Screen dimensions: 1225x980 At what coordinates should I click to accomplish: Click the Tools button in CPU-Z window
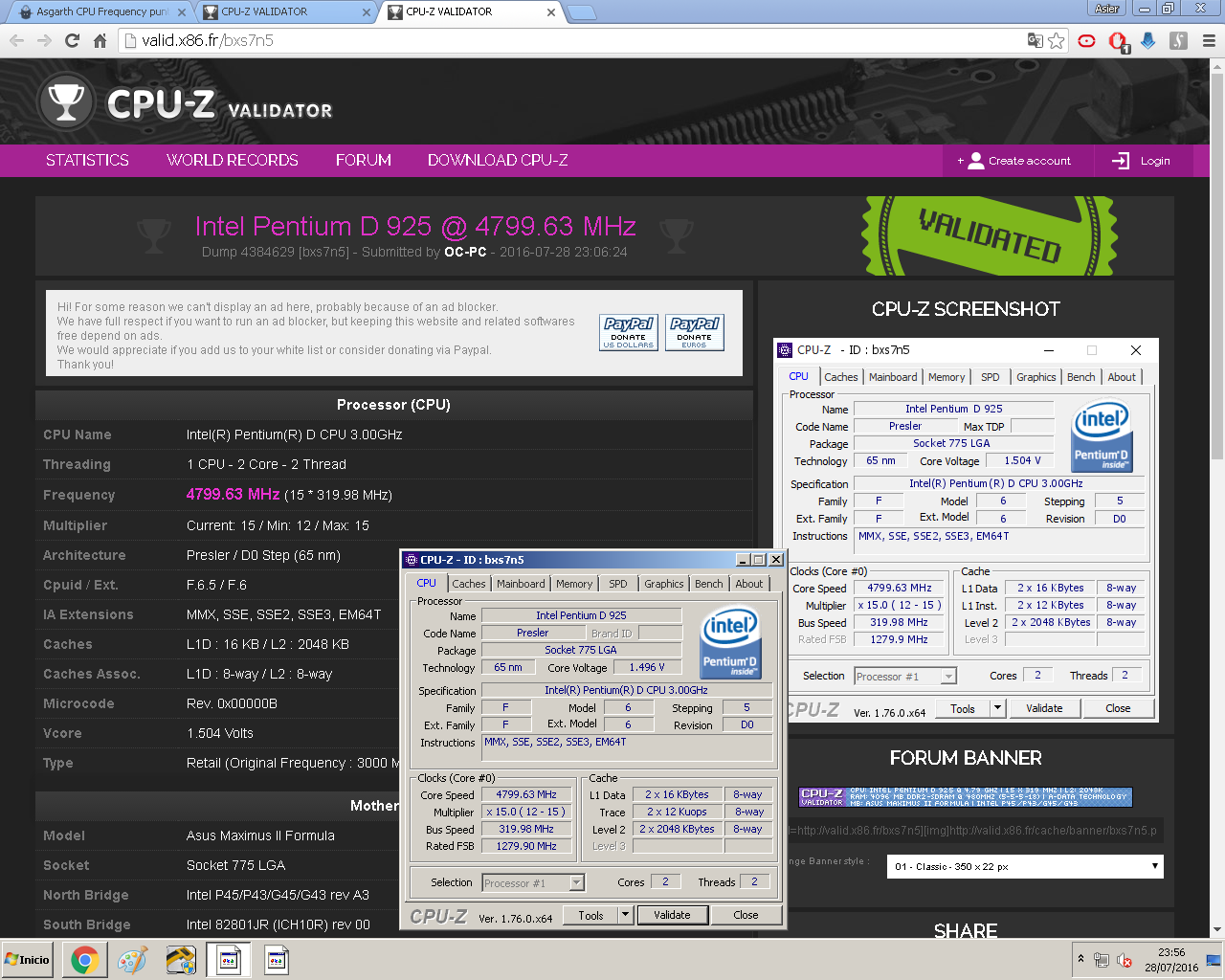[x=590, y=915]
